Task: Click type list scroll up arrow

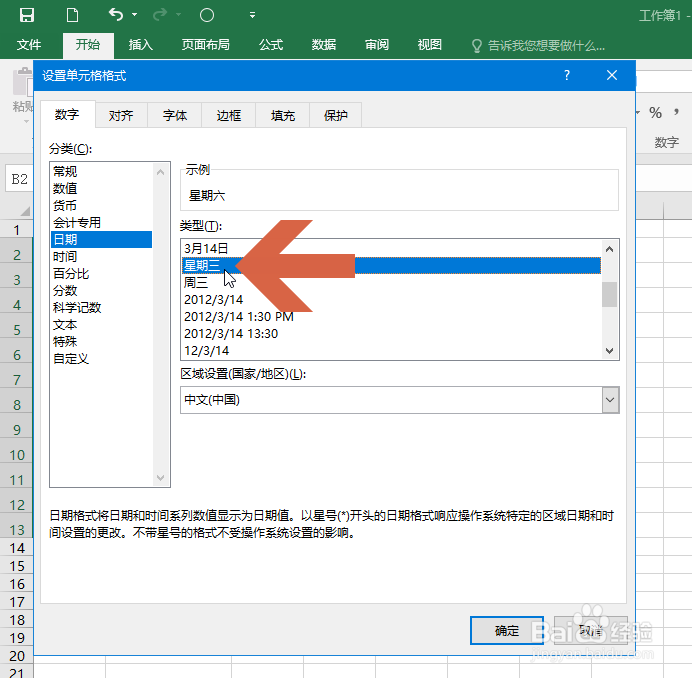Action: (x=609, y=249)
